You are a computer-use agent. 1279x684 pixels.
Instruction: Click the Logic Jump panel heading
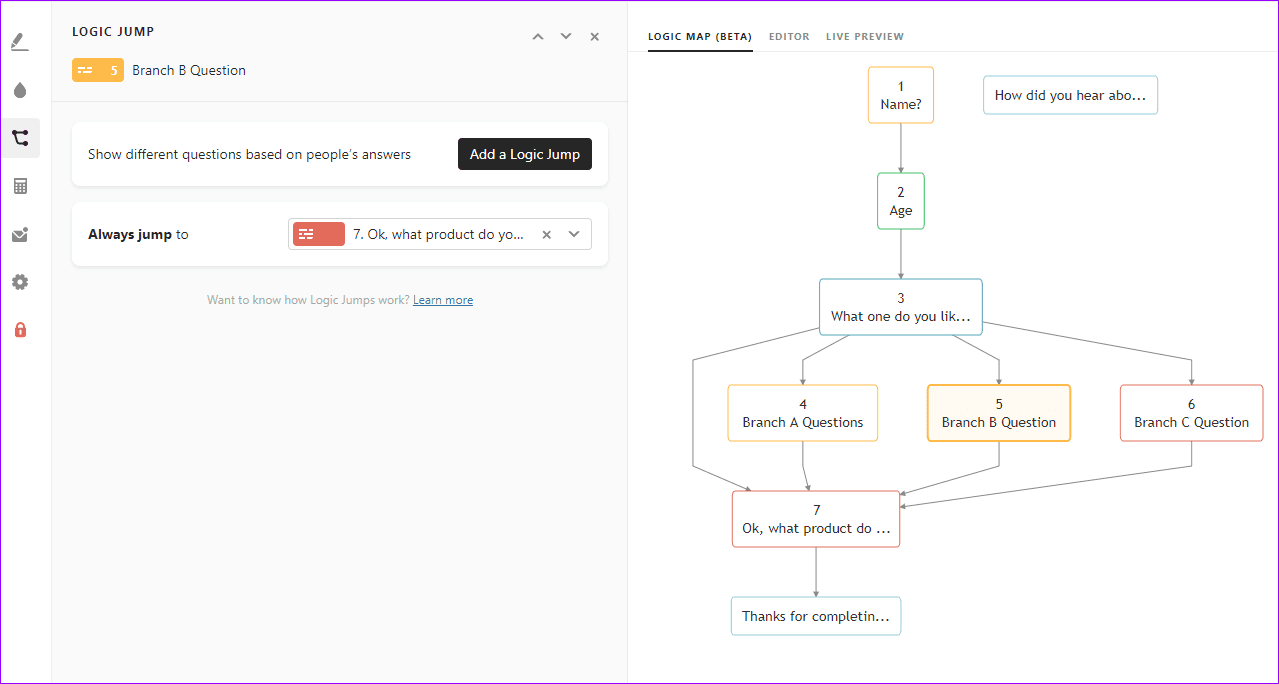pyautogui.click(x=113, y=32)
